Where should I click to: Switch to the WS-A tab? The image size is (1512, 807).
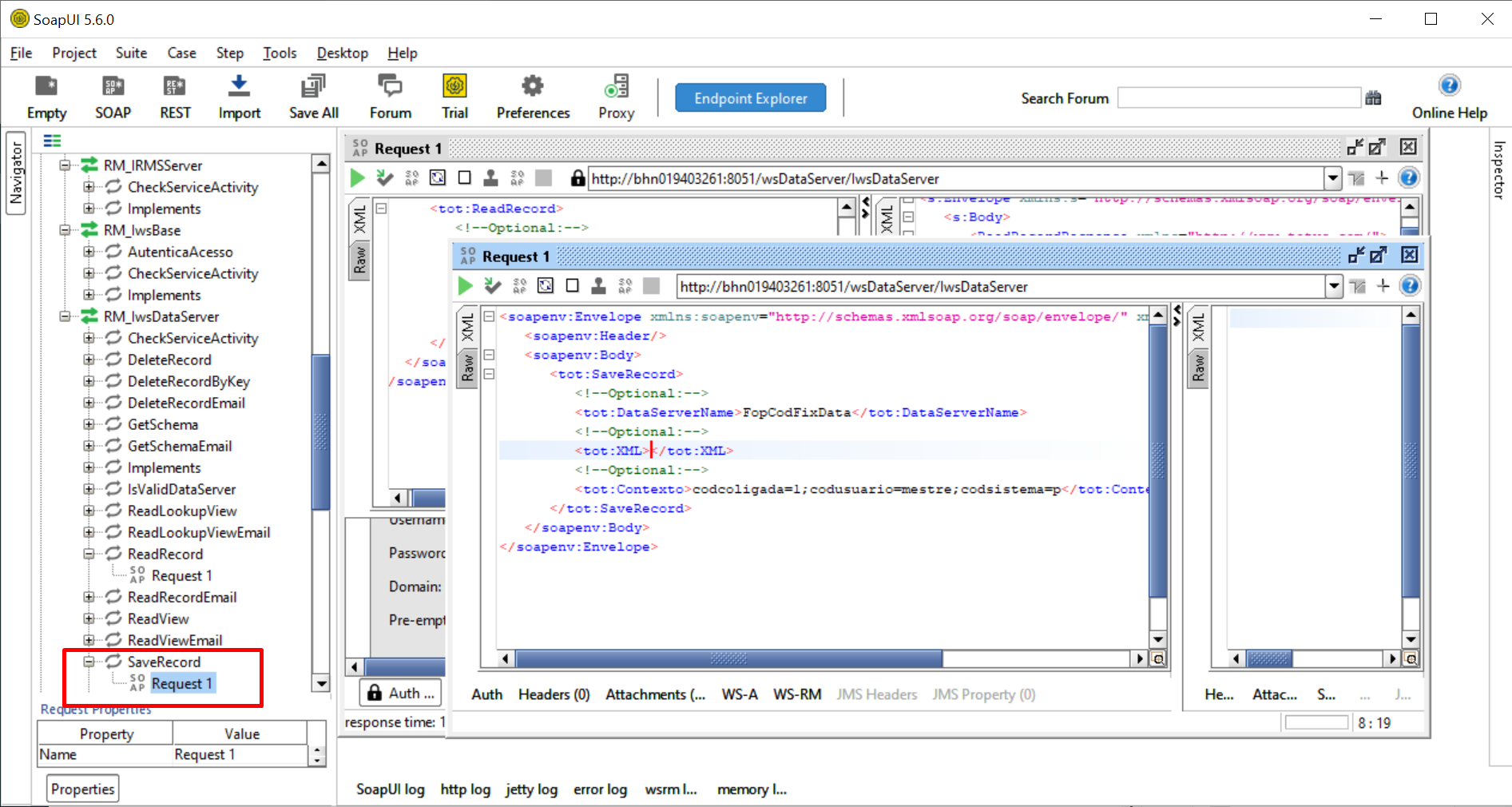click(740, 694)
